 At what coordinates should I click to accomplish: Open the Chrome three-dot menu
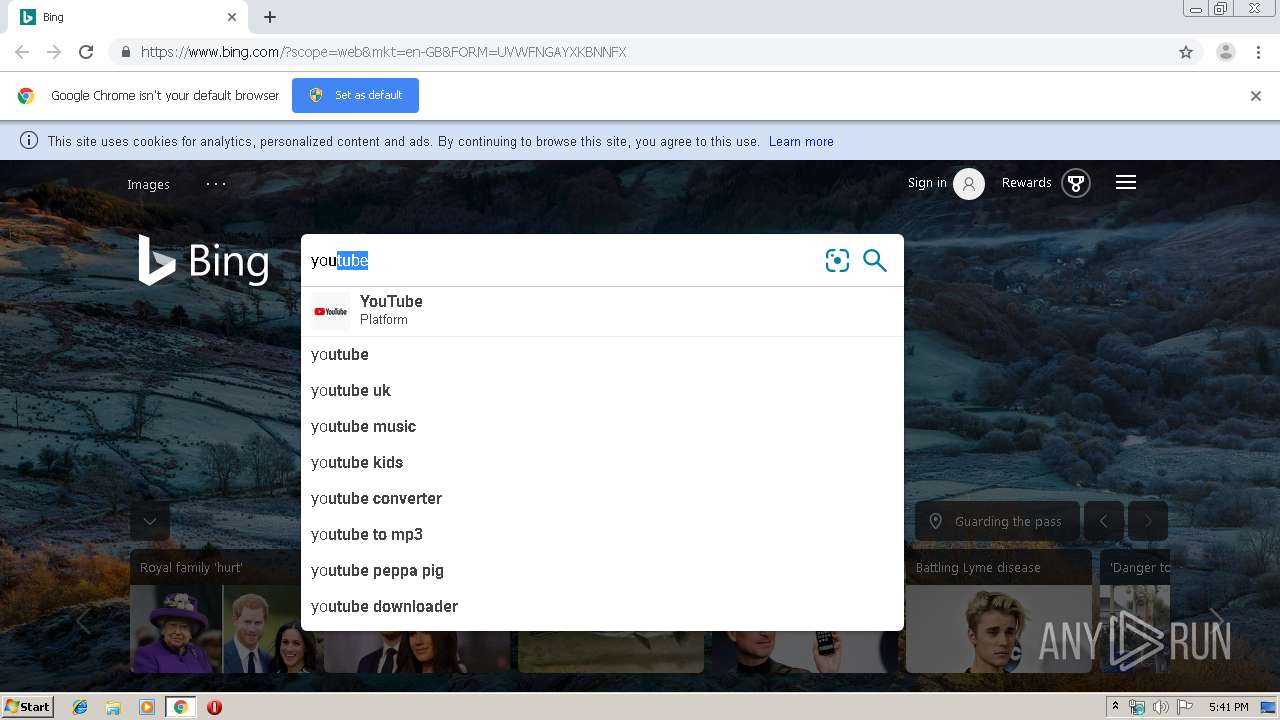1258,52
